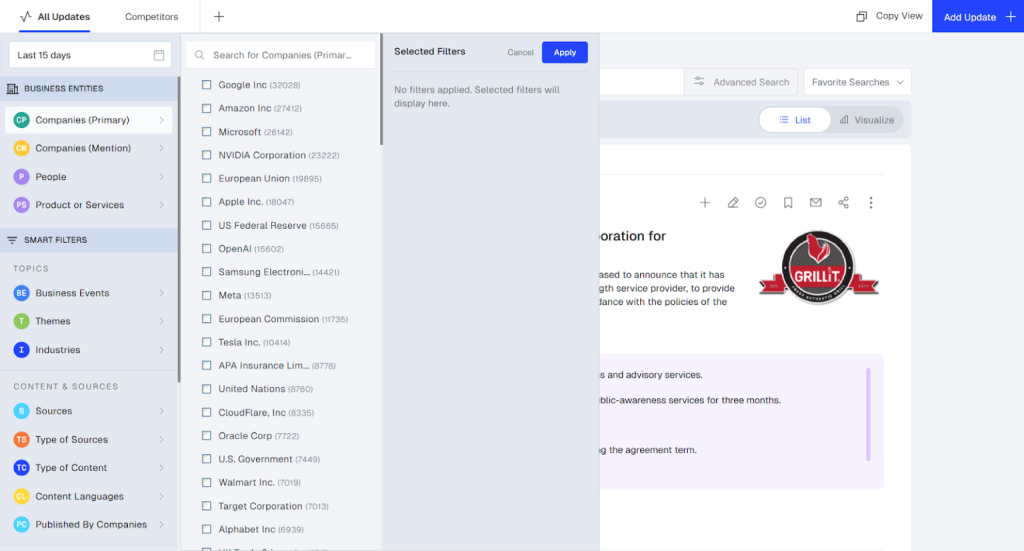Click Cancel in Selected Filters panel
This screenshot has width=1024, height=551.
pyautogui.click(x=520, y=52)
